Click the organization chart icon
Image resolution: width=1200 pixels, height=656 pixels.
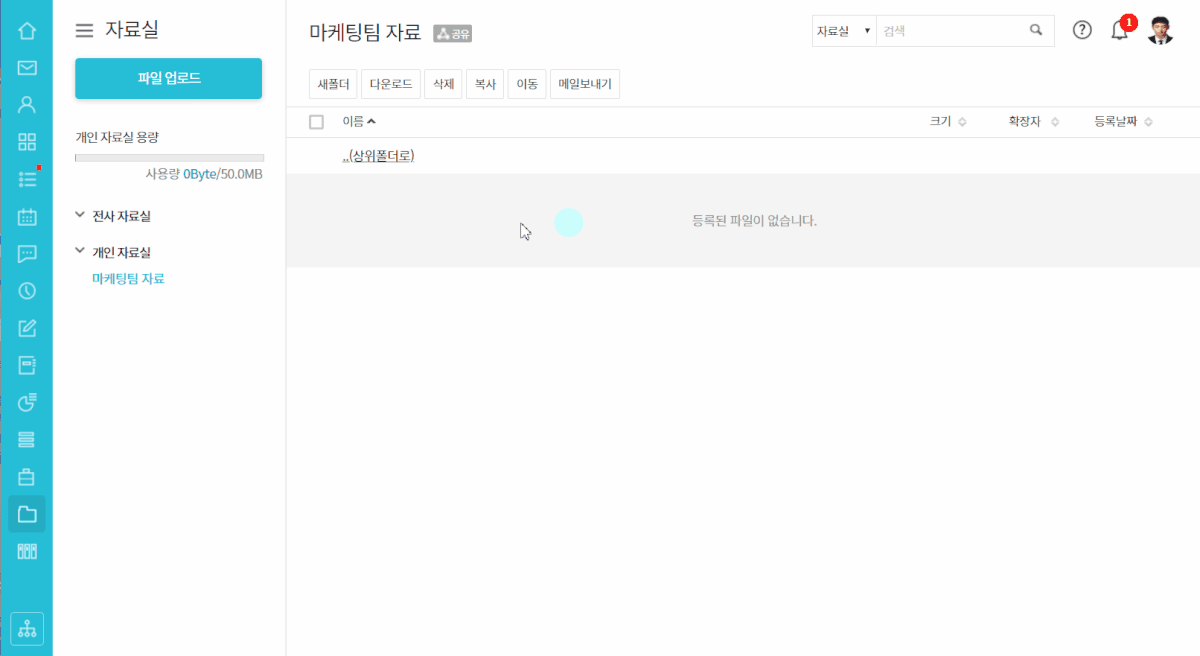[27, 628]
